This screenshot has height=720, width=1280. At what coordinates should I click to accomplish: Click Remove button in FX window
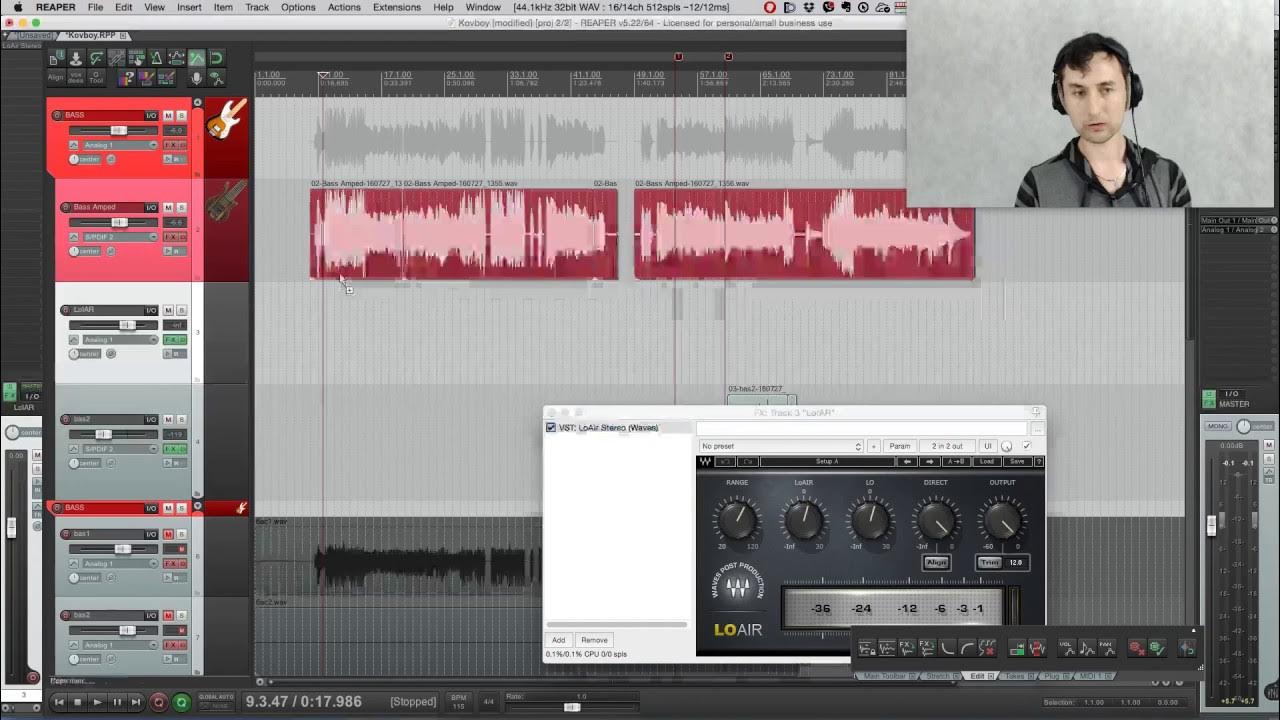click(x=594, y=640)
